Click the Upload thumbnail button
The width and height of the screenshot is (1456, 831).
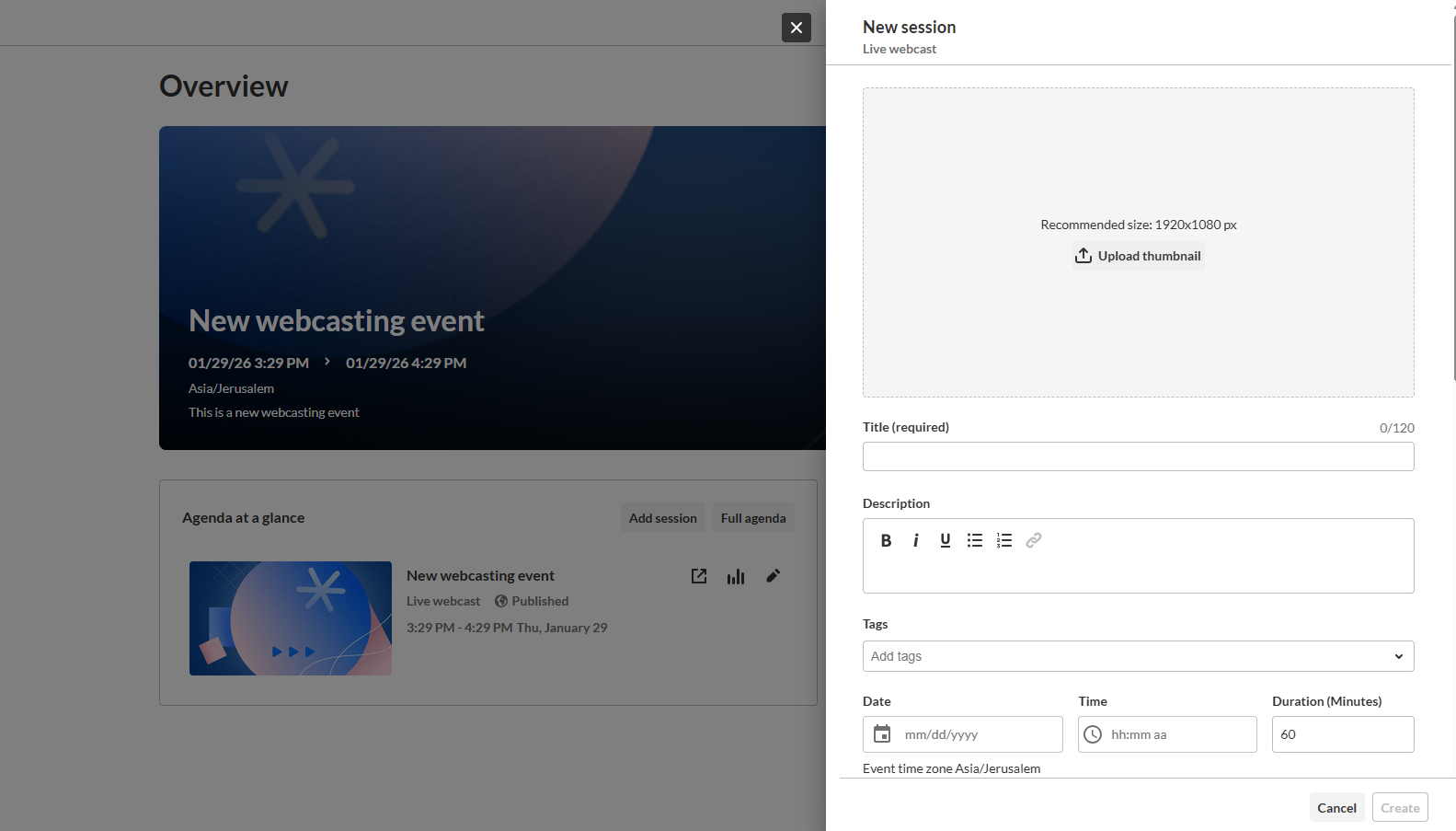[1139, 256]
